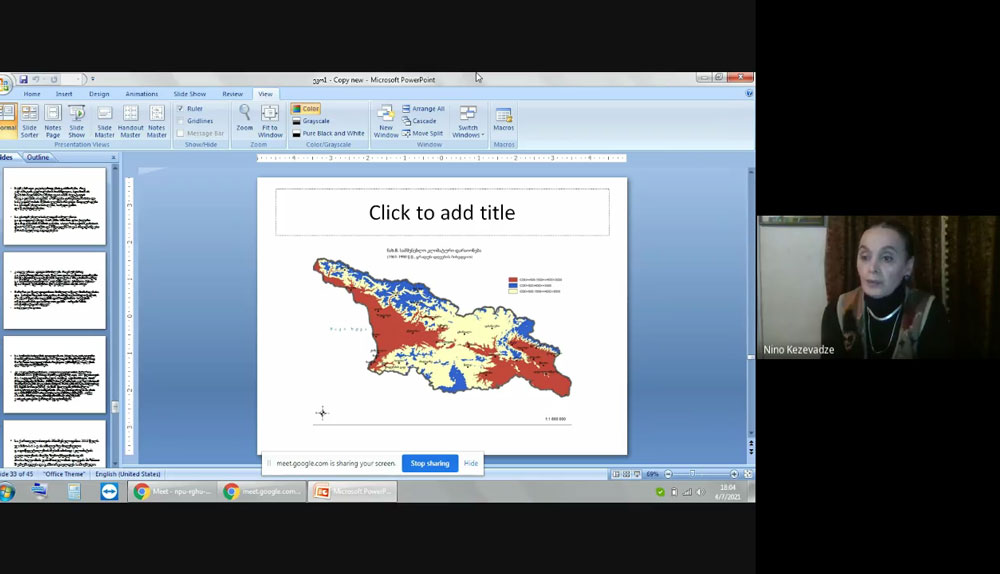The image size is (1000, 574).
Task: Hide the screen sharing notification bar
Action: 471,463
